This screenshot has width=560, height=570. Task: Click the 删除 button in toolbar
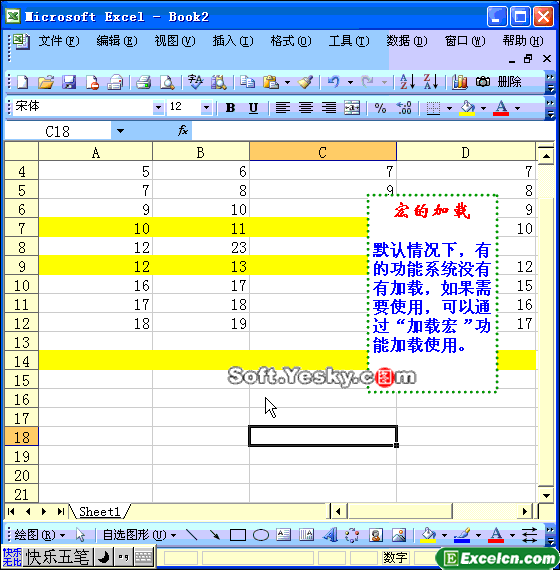(509, 82)
